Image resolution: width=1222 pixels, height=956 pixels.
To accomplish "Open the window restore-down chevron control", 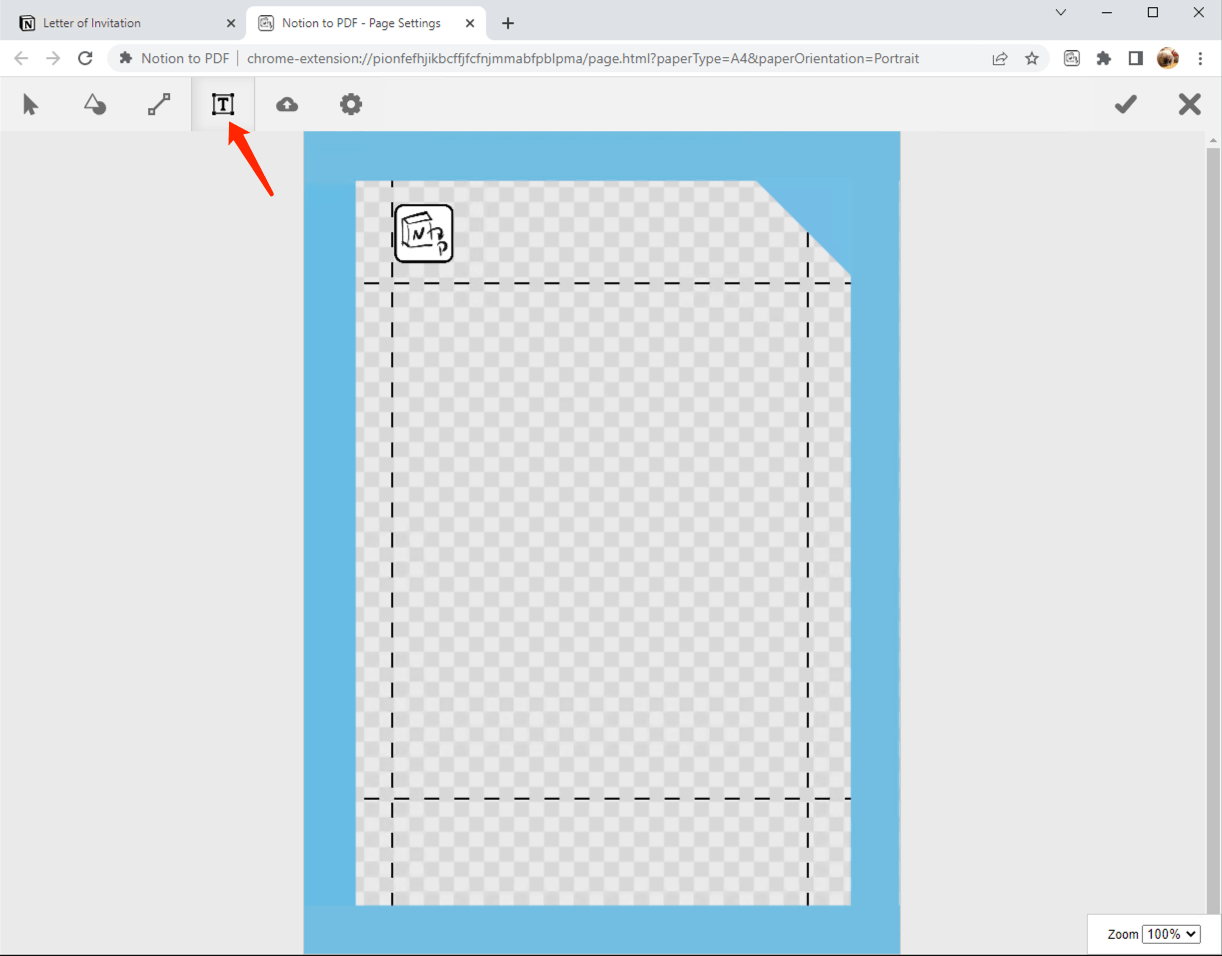I will (1060, 12).
